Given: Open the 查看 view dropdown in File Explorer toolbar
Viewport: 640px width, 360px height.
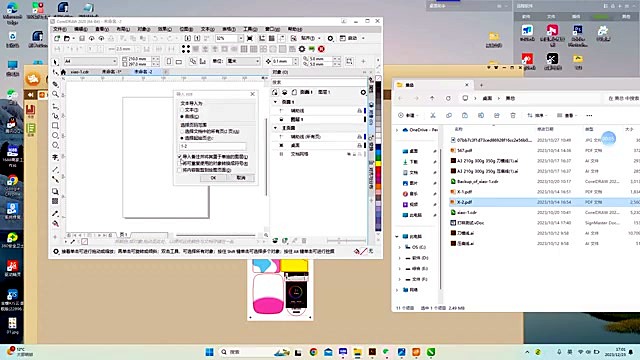Looking at the screenshot, I should 567,116.
